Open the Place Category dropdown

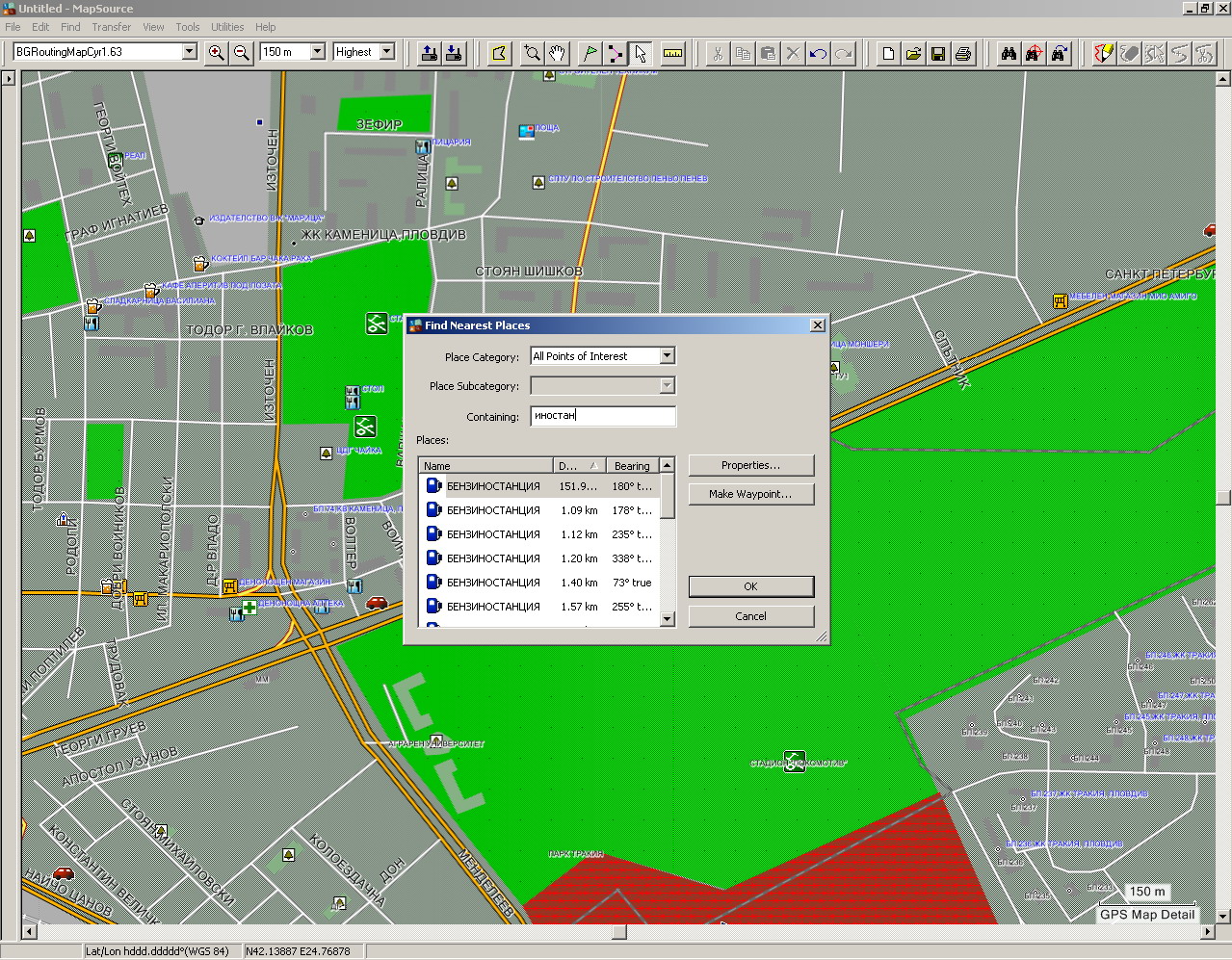point(667,356)
